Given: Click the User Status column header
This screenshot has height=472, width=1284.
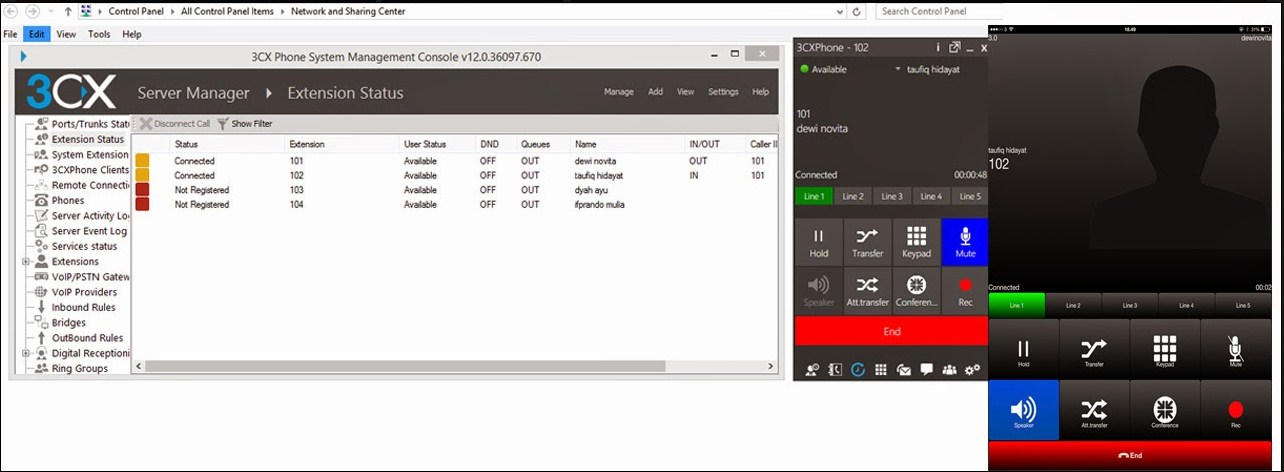Looking at the screenshot, I should (425, 145).
